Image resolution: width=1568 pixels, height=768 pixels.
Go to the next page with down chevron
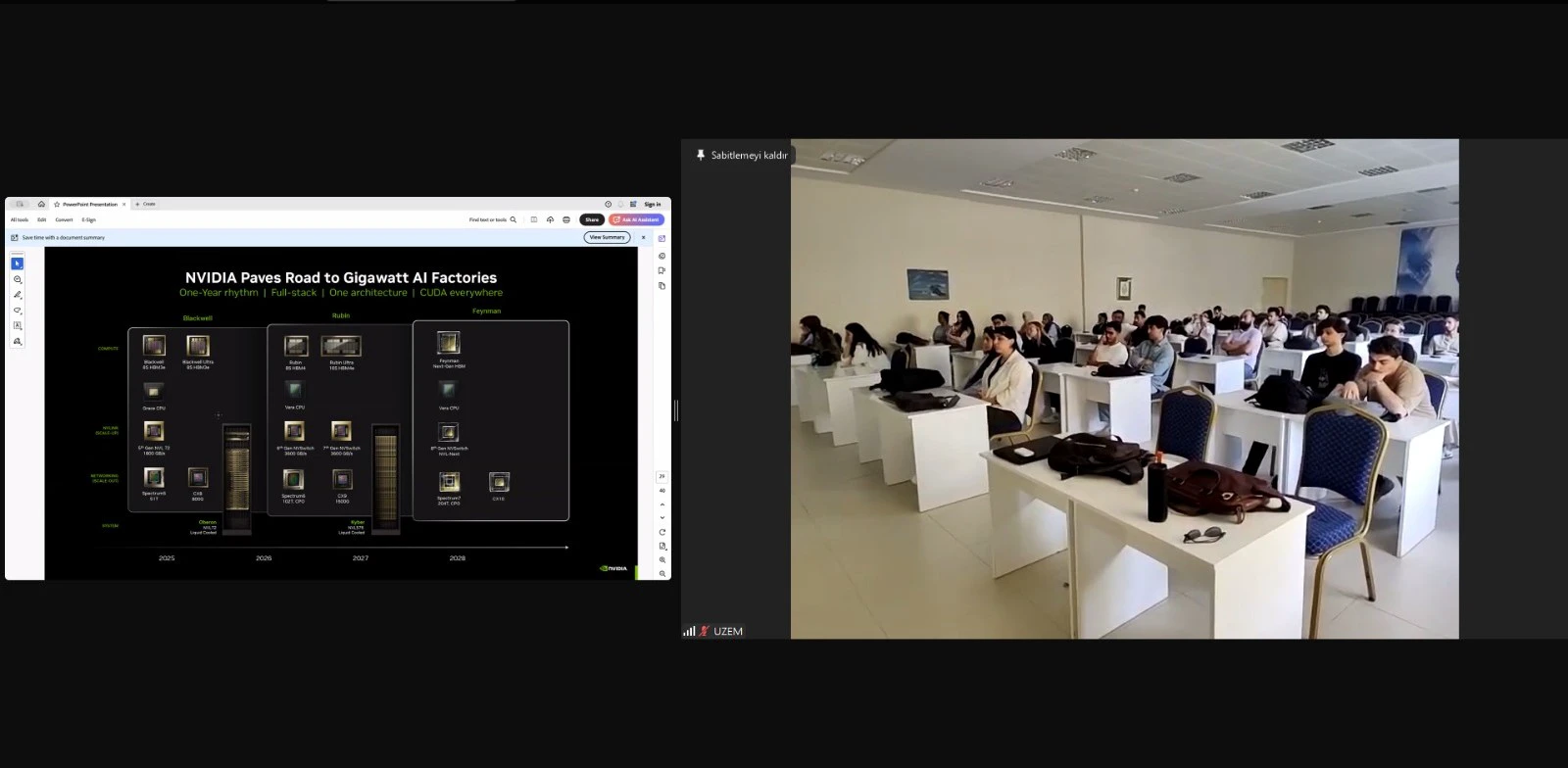click(662, 517)
